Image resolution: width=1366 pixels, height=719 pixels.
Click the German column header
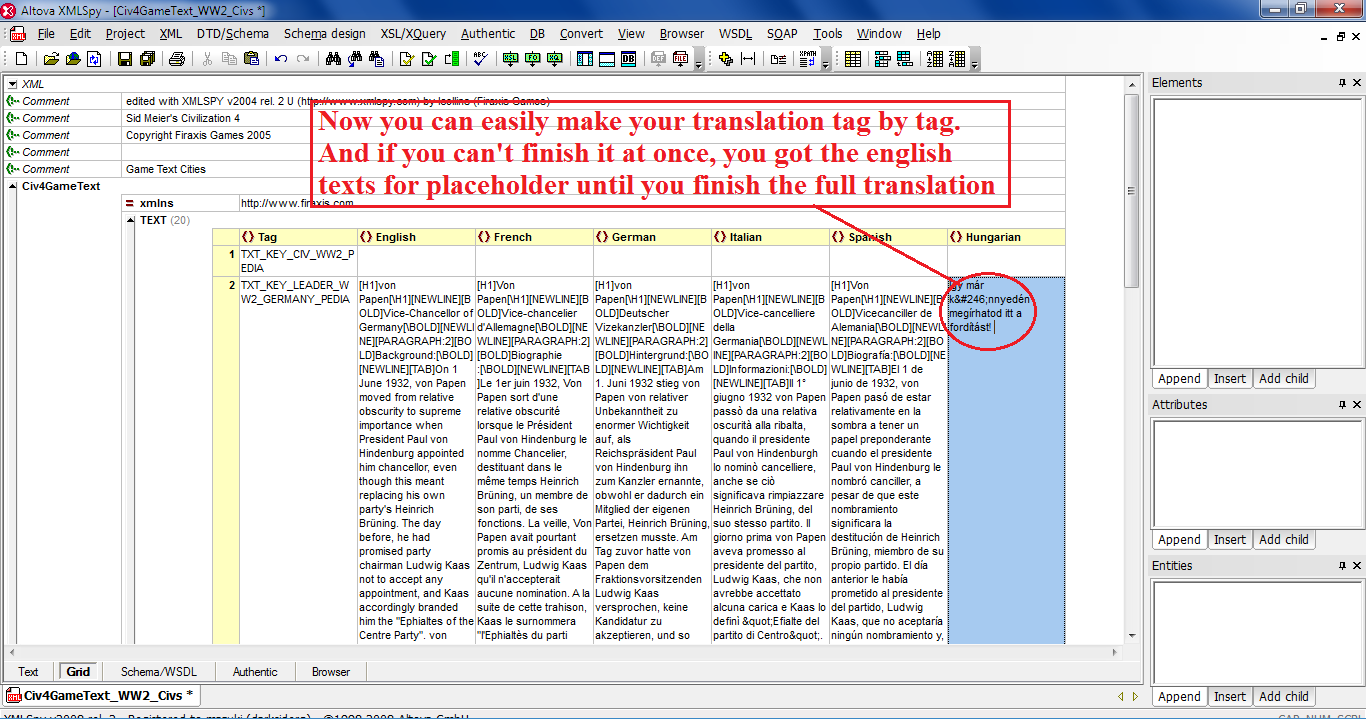[652, 237]
